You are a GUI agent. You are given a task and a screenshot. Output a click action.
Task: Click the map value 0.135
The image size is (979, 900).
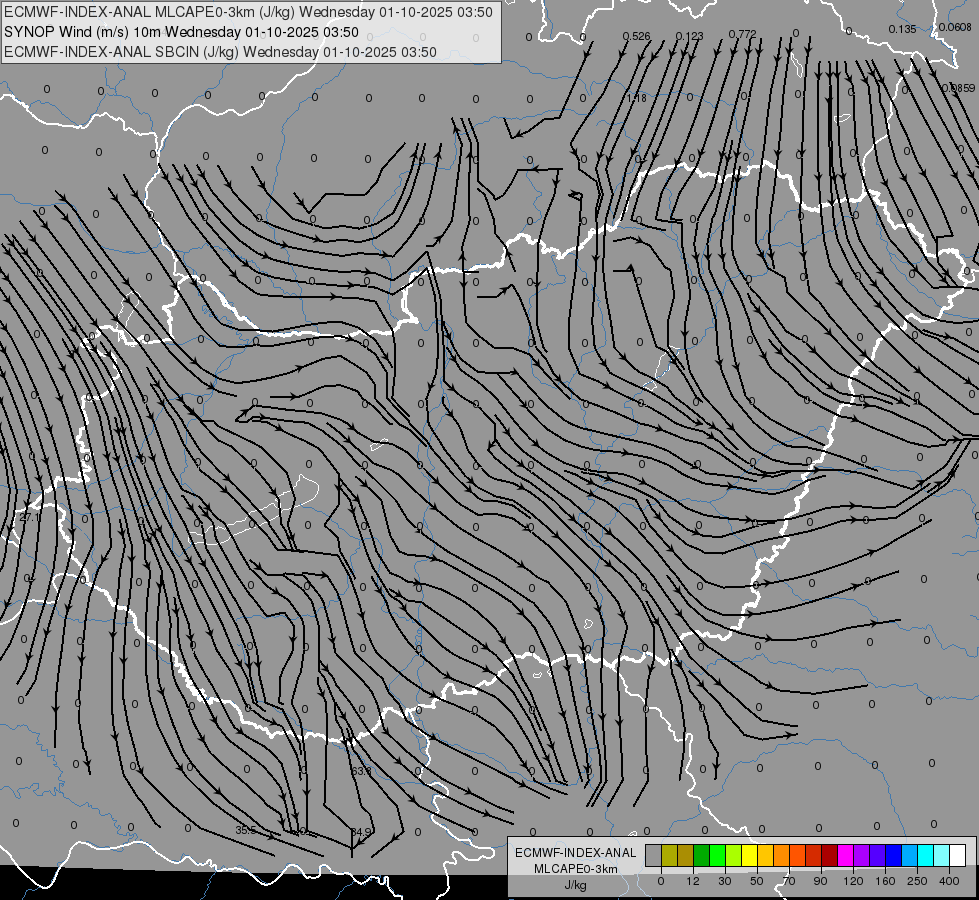(902, 29)
